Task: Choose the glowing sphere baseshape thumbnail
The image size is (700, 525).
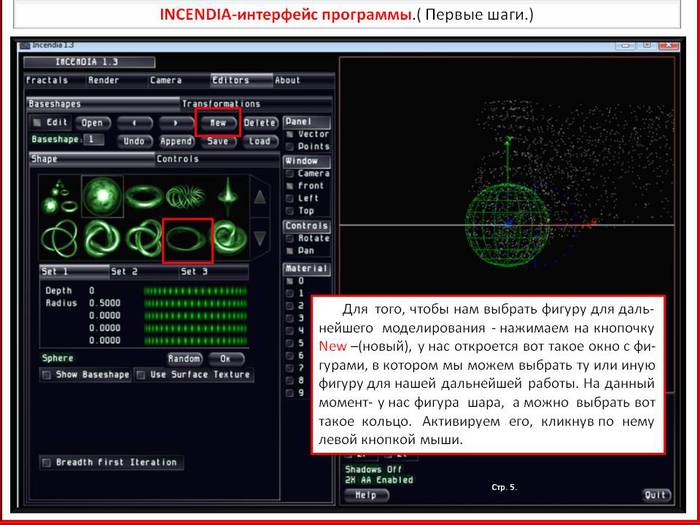Action: coord(103,196)
